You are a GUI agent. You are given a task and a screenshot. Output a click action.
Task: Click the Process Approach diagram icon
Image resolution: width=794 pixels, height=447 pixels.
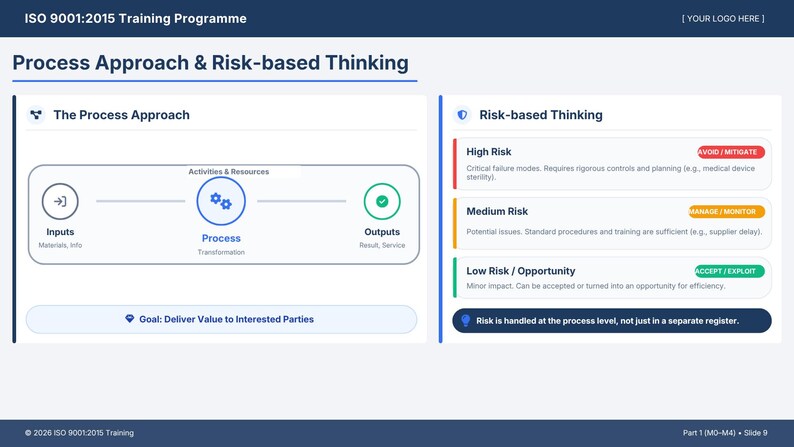36,115
